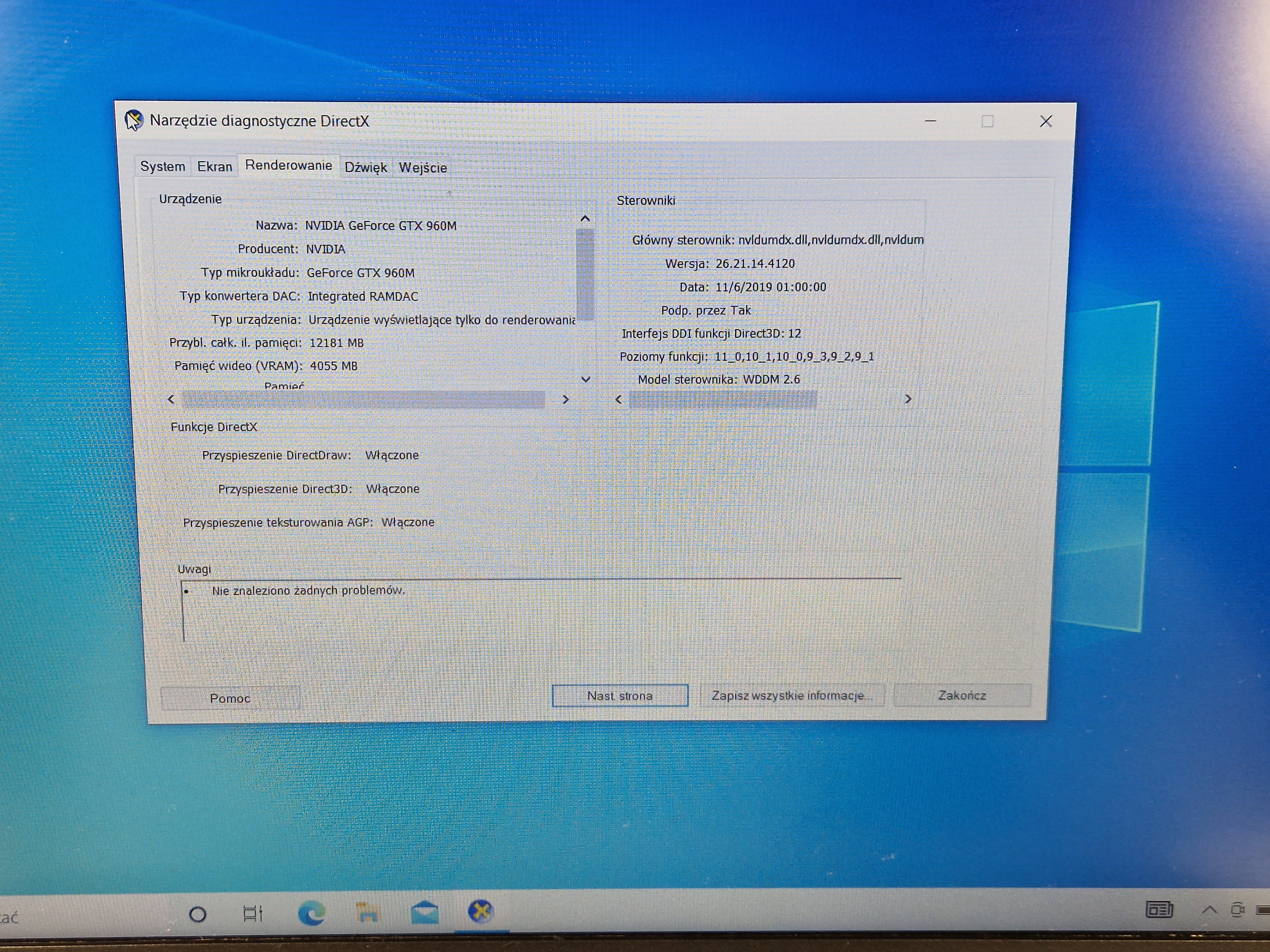Open the Dźwięk tab
The height and width of the screenshot is (952, 1270).
click(x=366, y=168)
